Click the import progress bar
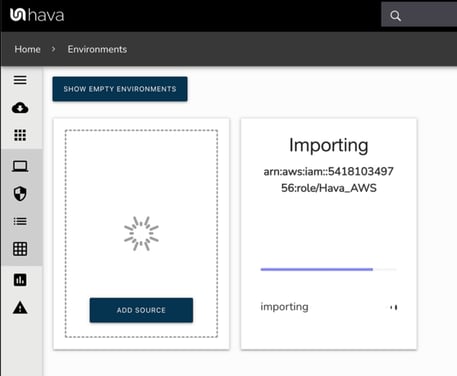457x376 pixels. (x=328, y=269)
